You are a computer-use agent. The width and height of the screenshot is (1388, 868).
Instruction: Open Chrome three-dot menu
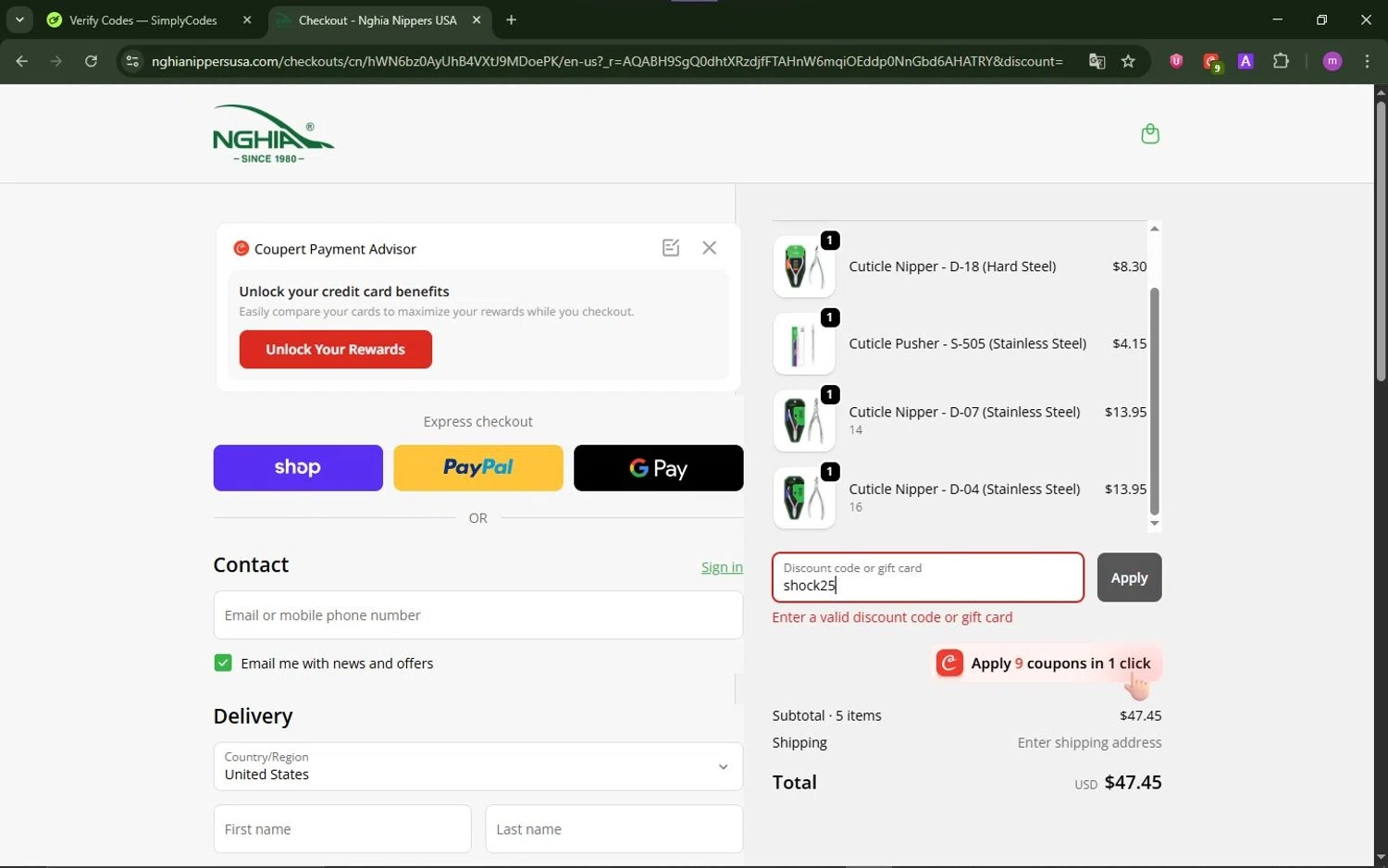pos(1367,61)
